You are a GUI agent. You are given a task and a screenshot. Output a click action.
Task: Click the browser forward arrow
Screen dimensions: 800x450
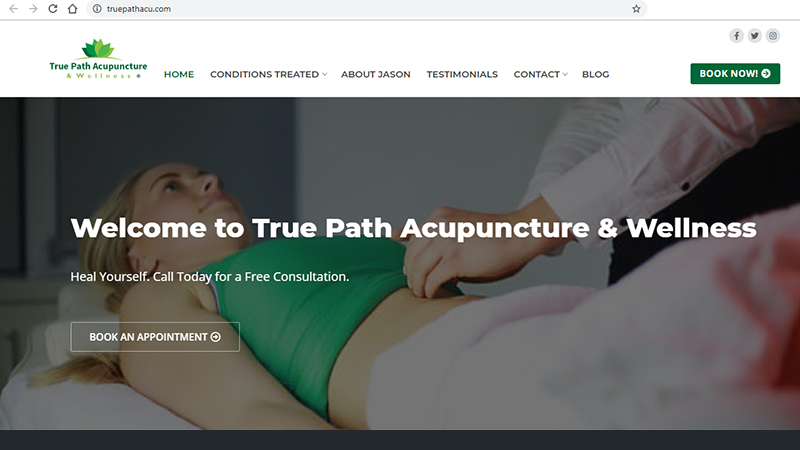pos(33,9)
